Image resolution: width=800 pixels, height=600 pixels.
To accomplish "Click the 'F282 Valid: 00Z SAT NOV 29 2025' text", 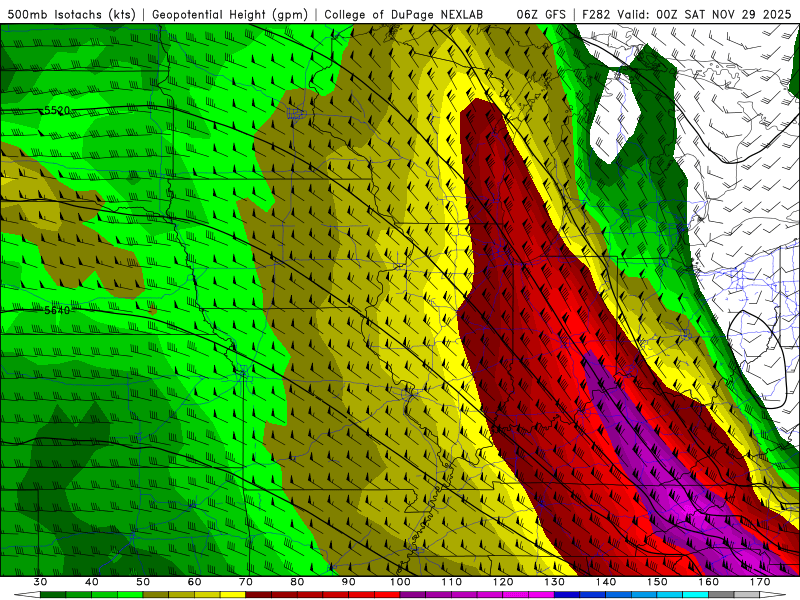I will point(686,15).
